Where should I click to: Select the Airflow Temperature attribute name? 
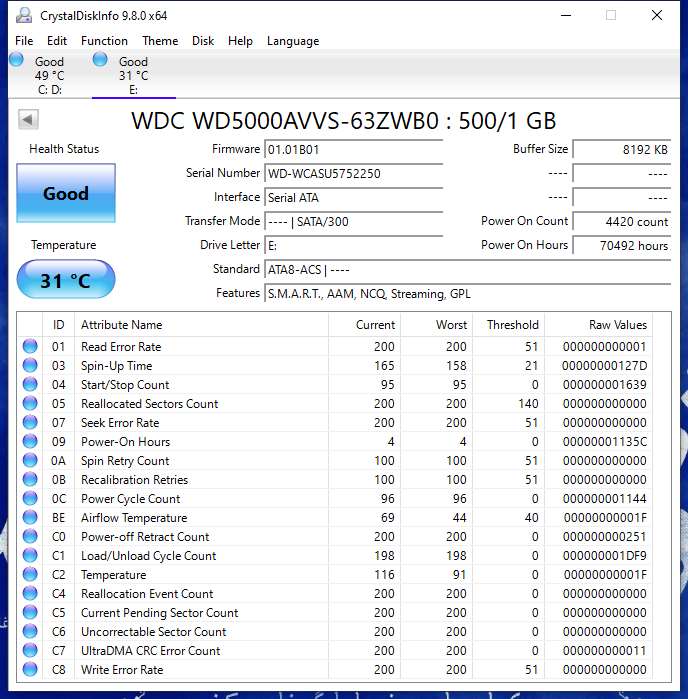(134, 518)
